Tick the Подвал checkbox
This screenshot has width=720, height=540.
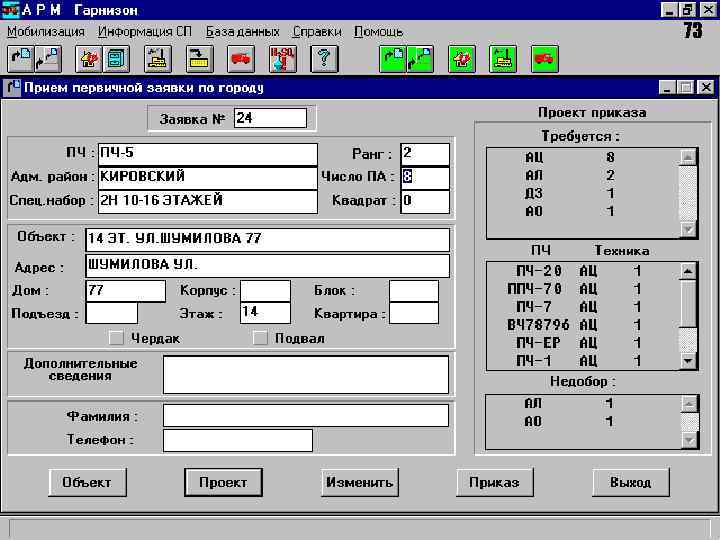pos(260,338)
